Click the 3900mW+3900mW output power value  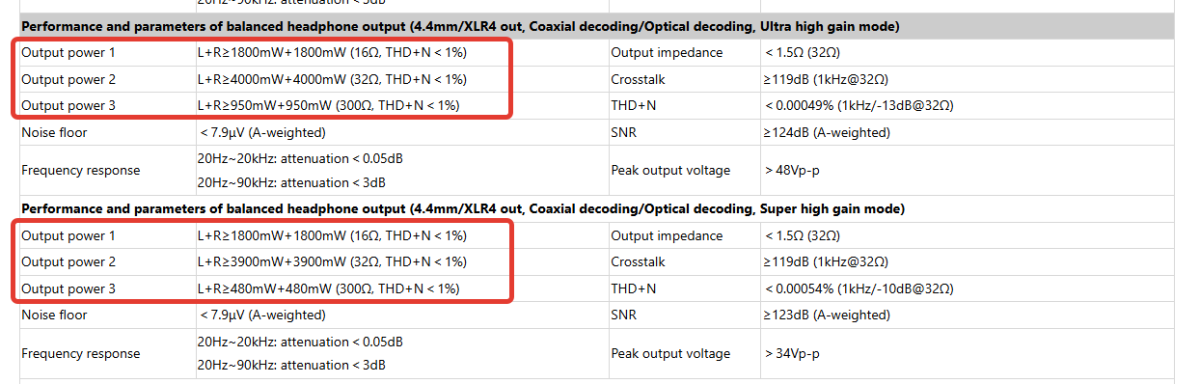[x=331, y=262]
